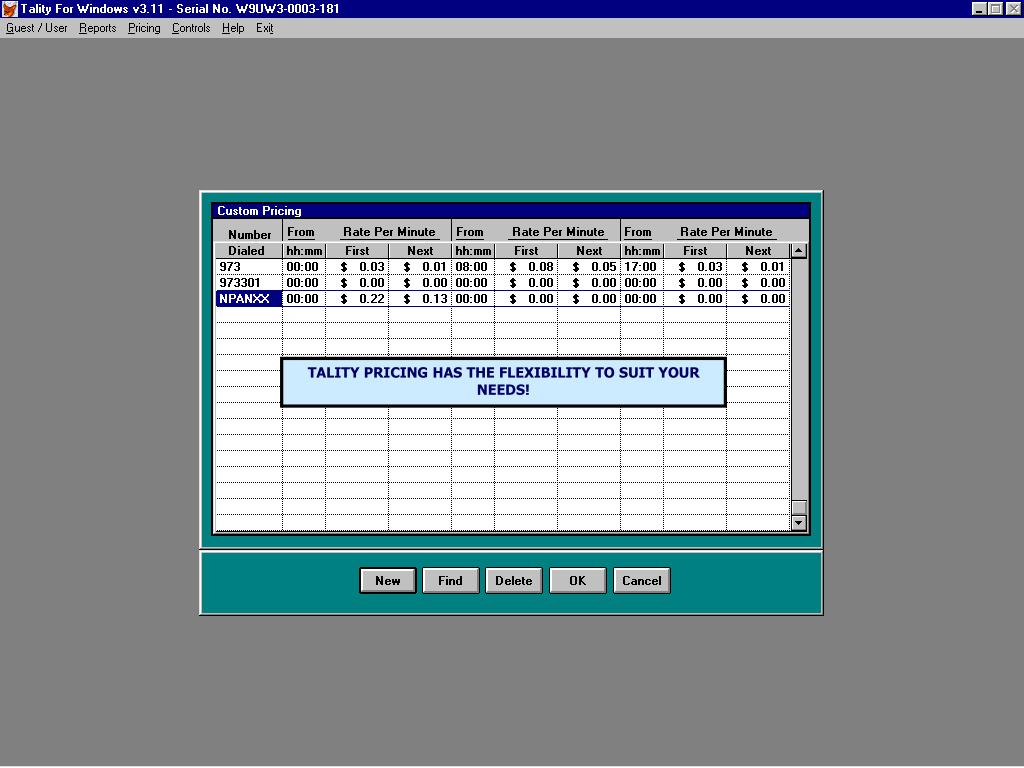Image resolution: width=1024 pixels, height=768 pixels.
Task: Click the Find button
Action: pos(450,581)
